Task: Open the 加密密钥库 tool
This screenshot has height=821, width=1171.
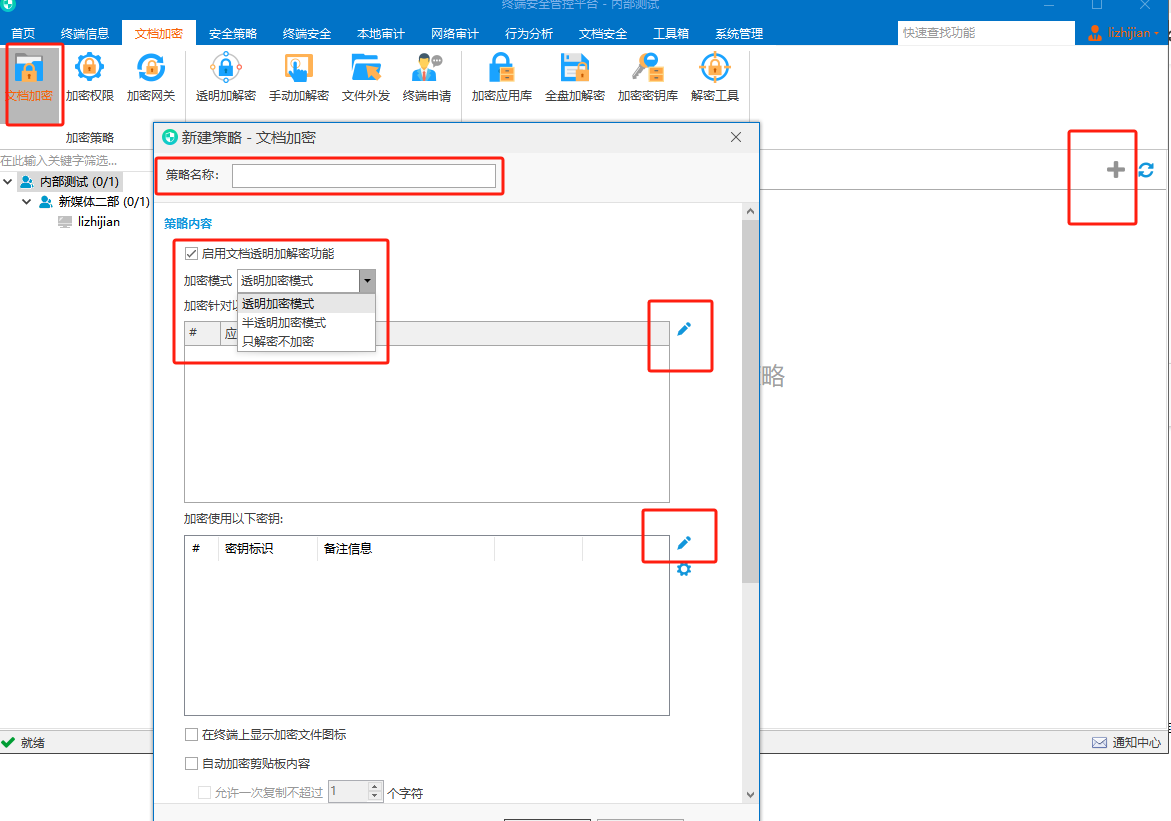Action: point(647,78)
